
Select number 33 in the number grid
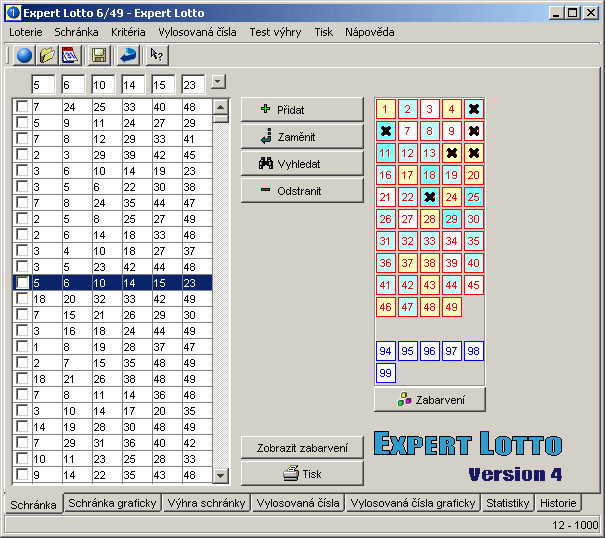point(429,241)
